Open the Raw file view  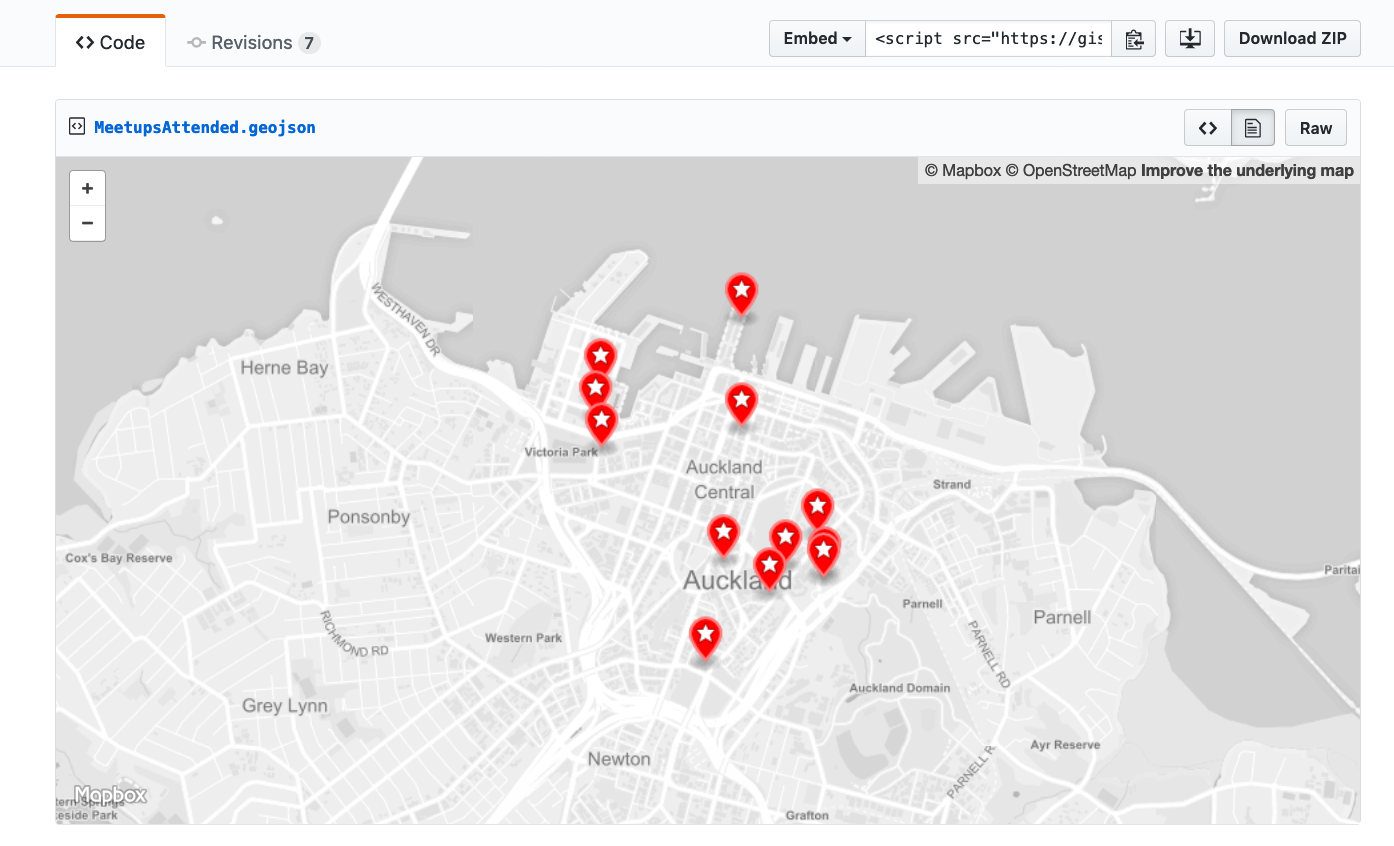click(1315, 128)
